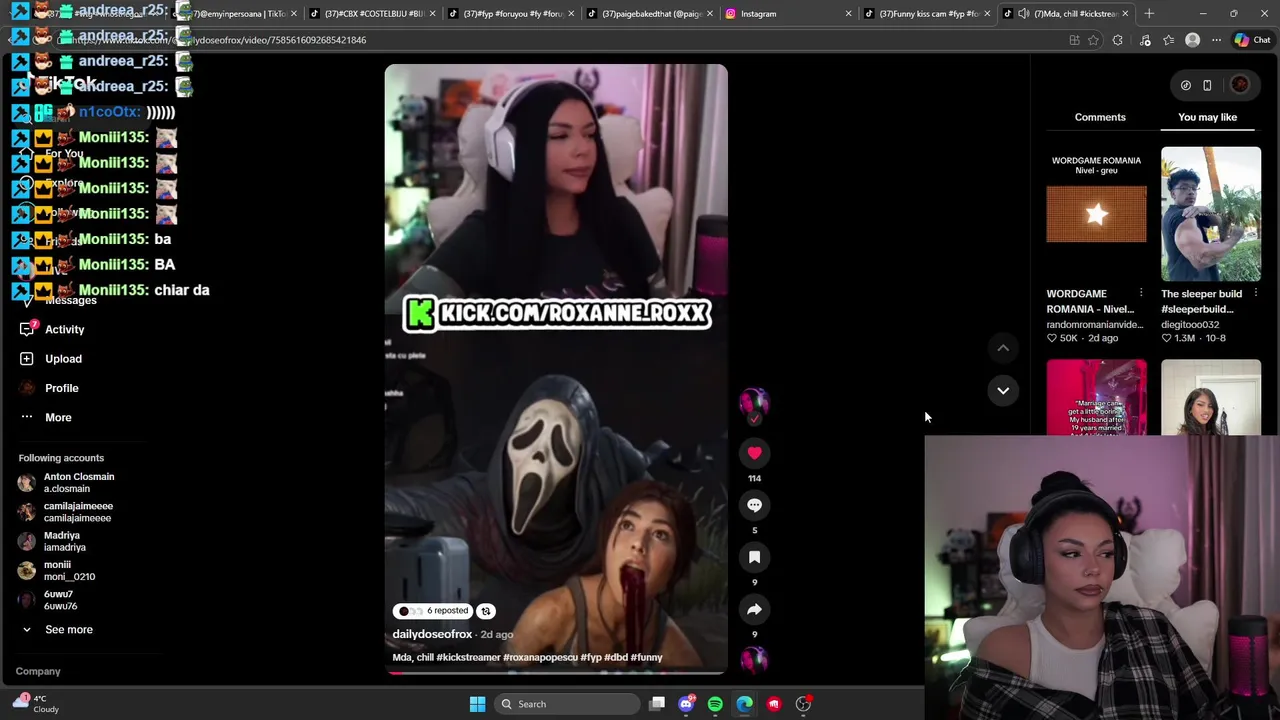Image resolution: width=1280 pixels, height=720 pixels.
Task: Open The sleeper build video thumbnail
Action: (1211, 214)
